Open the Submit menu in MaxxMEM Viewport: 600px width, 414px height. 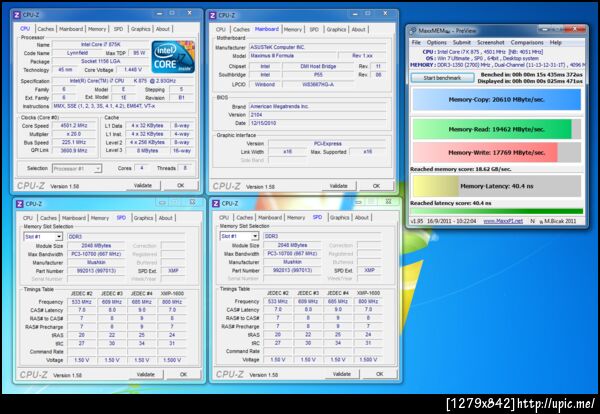[x=462, y=42]
